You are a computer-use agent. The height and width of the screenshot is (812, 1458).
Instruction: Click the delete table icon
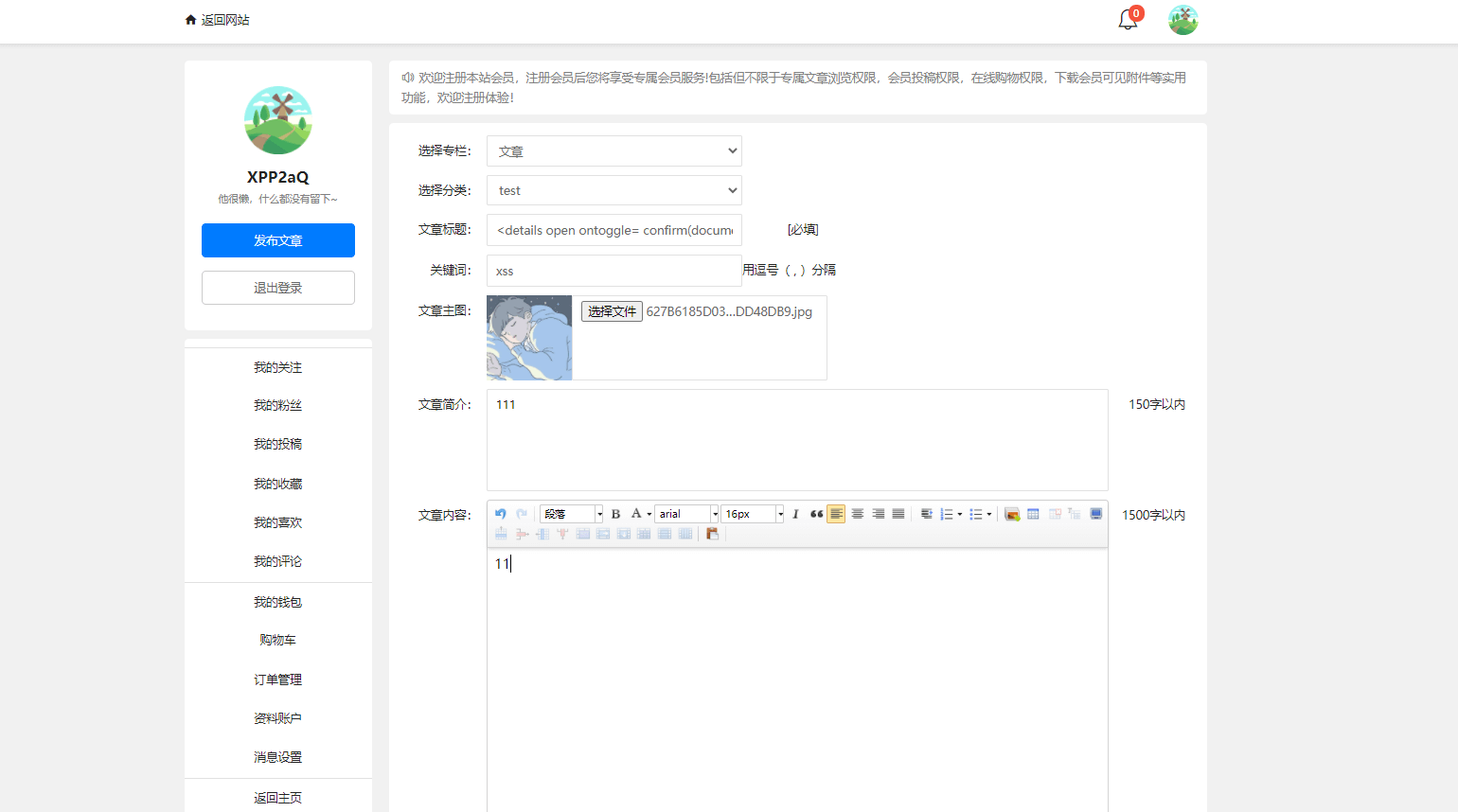pyautogui.click(x=1055, y=514)
